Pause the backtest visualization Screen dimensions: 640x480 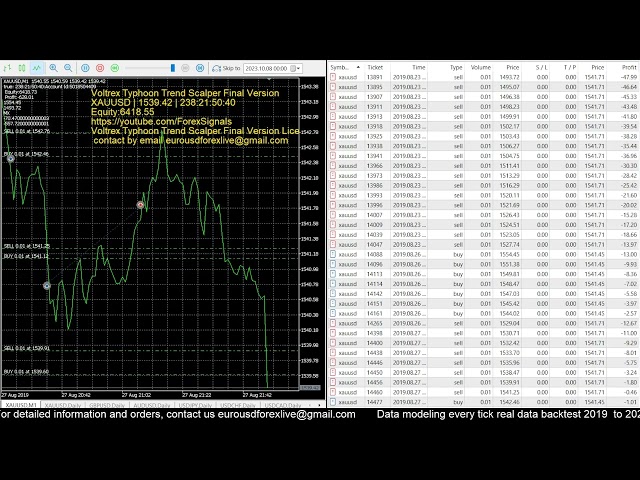[85, 68]
